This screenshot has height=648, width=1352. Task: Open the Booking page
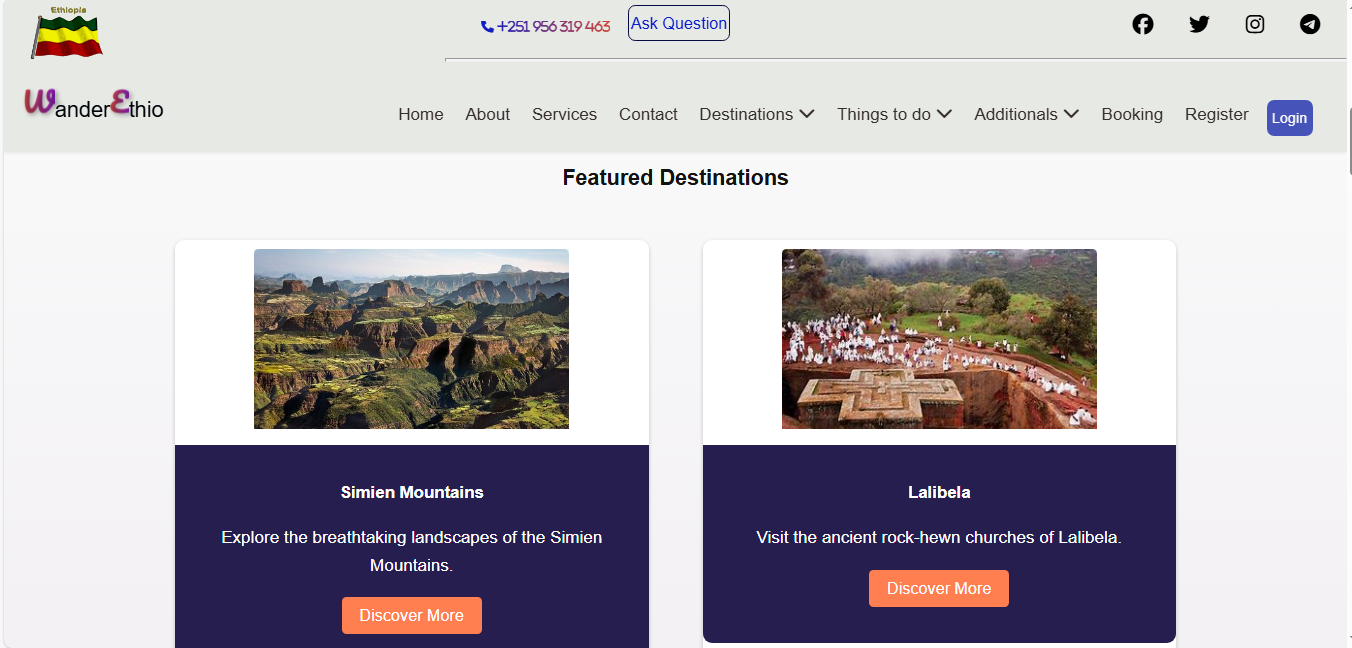click(x=1132, y=114)
